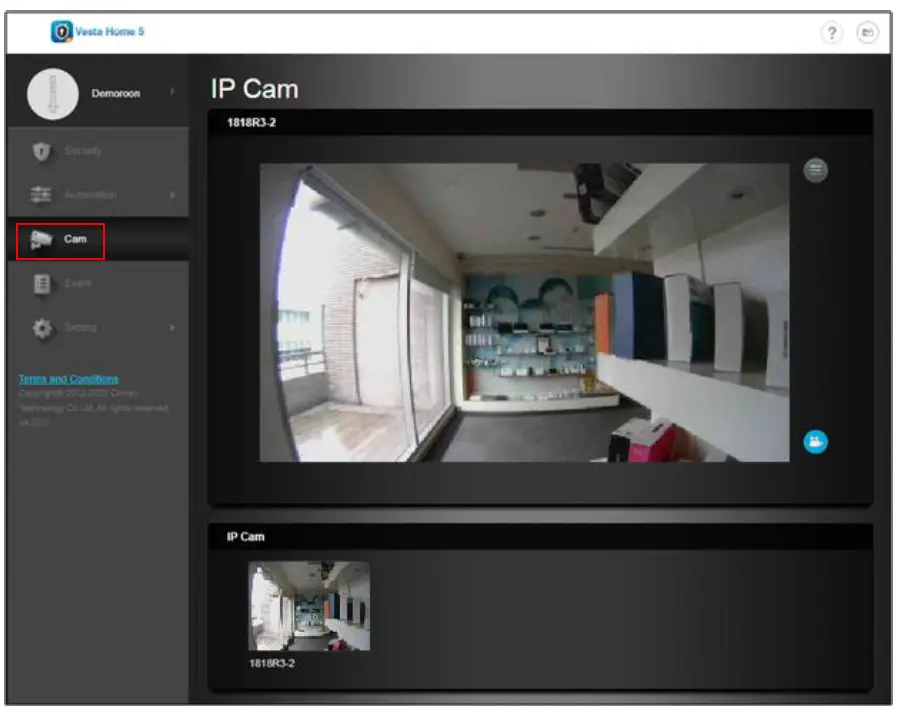Open the help question mark icon
Viewport: 903px width, 711px height.
pyautogui.click(x=831, y=33)
